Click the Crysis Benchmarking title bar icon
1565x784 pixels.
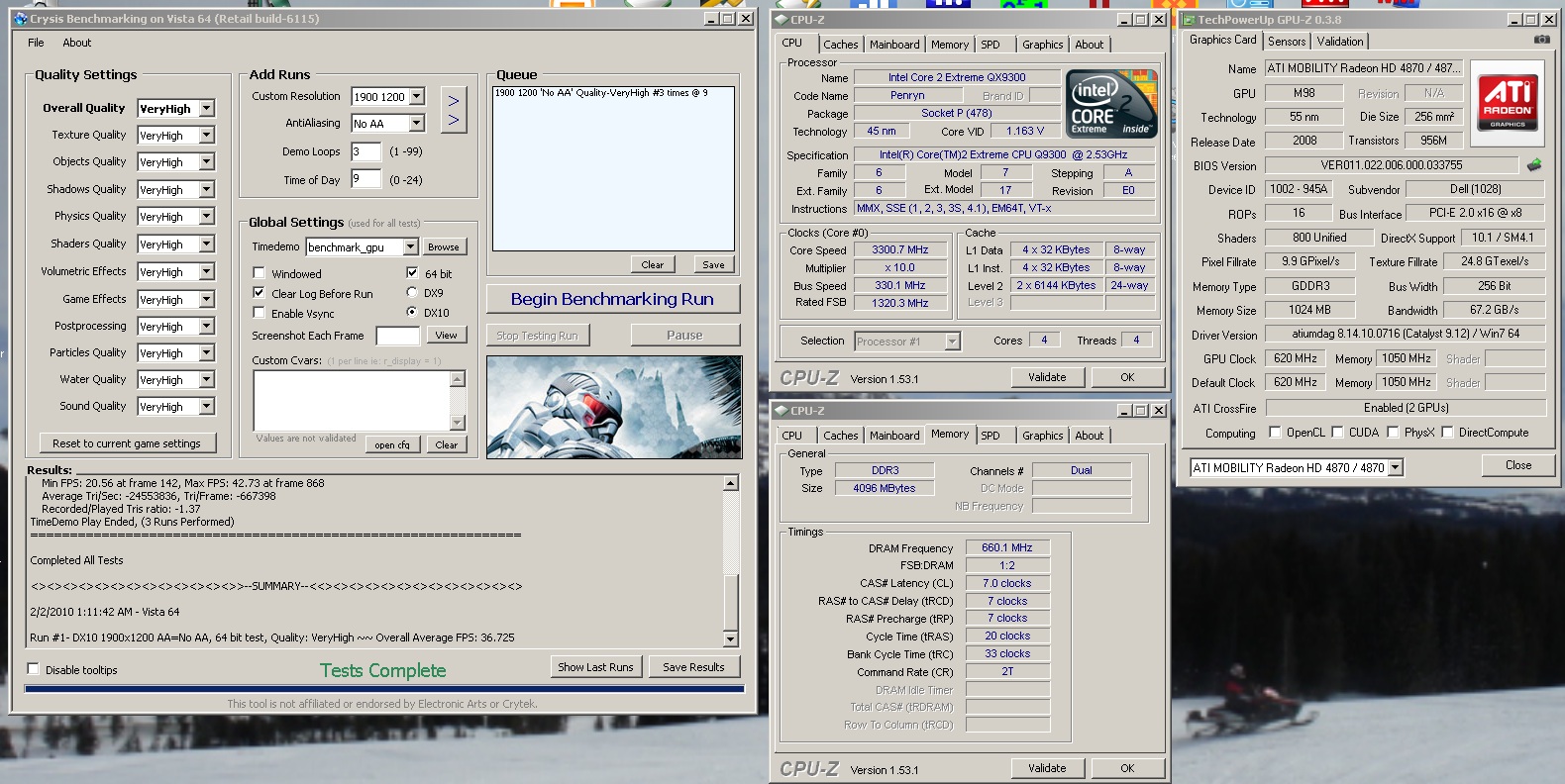tap(20, 19)
